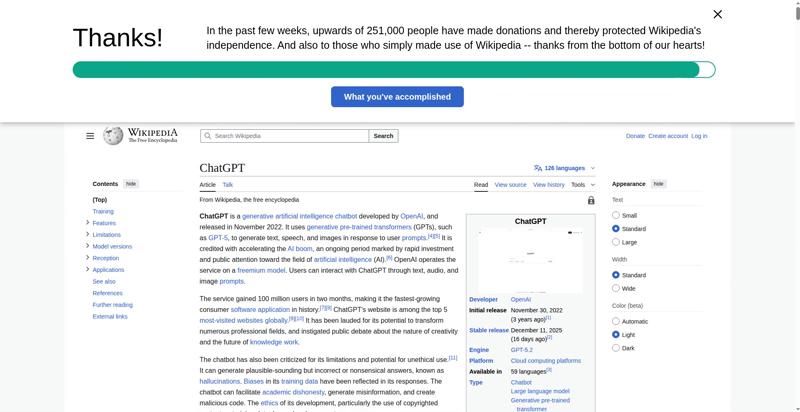Switch to the Talk tab
The width and height of the screenshot is (800, 412).
228,185
